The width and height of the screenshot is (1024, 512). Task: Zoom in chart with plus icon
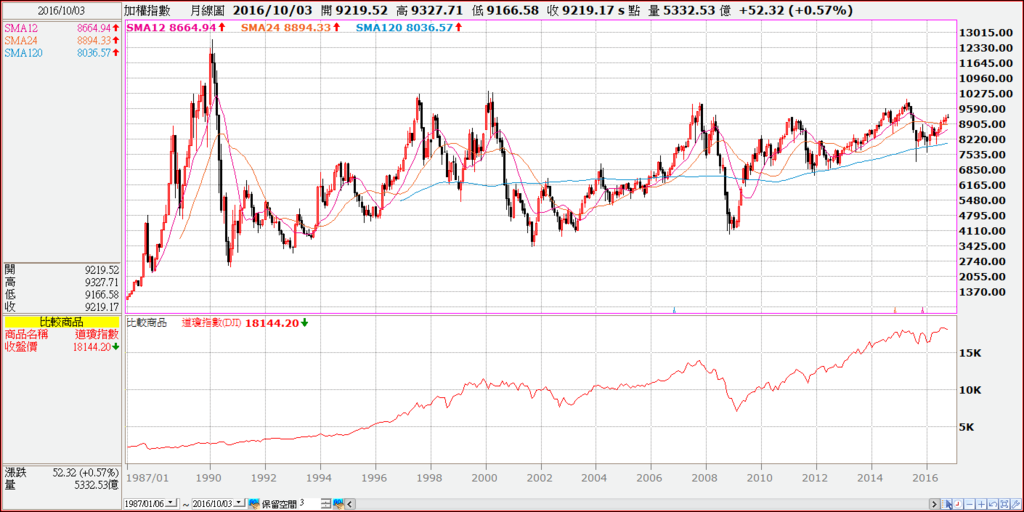[x=982, y=504]
